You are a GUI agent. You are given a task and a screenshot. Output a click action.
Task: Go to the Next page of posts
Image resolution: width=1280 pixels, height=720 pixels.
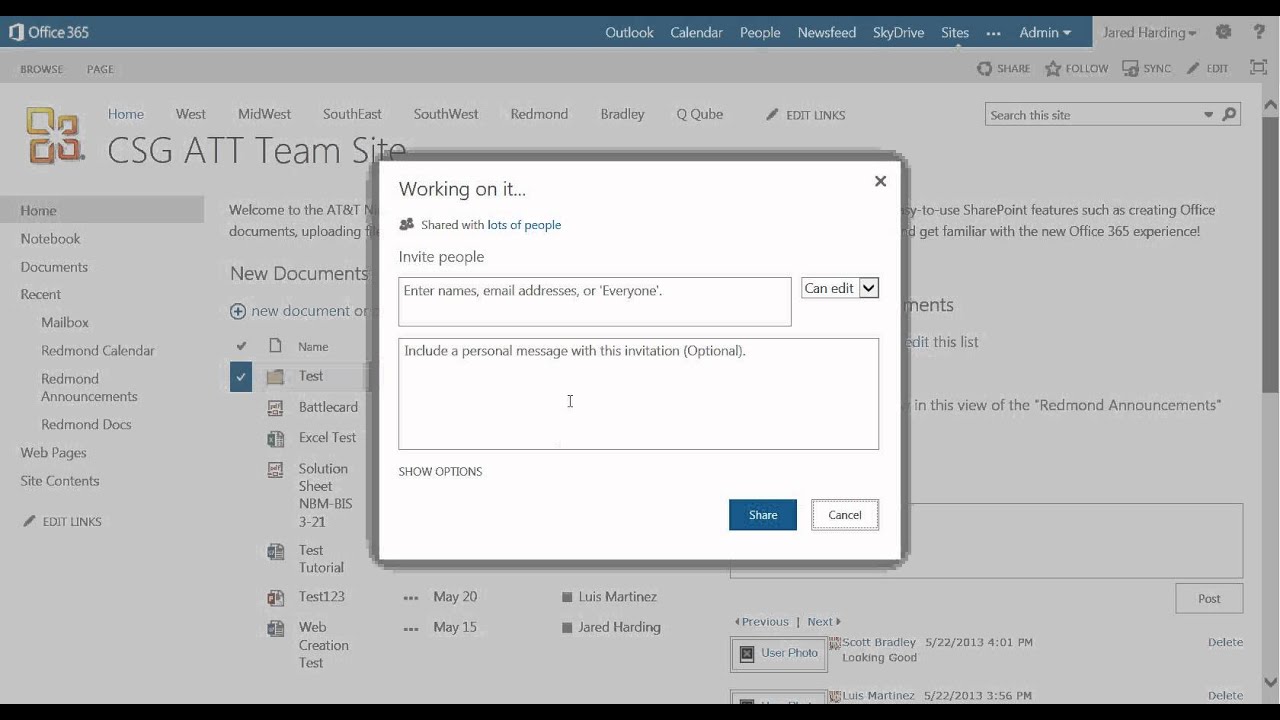pyautogui.click(x=824, y=621)
